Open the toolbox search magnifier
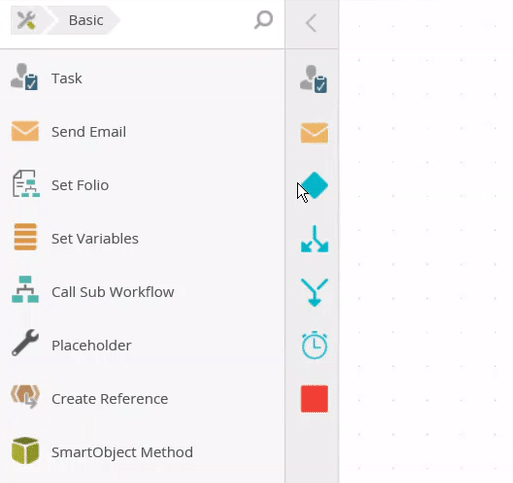This screenshot has height=483, width=513. coord(264,20)
